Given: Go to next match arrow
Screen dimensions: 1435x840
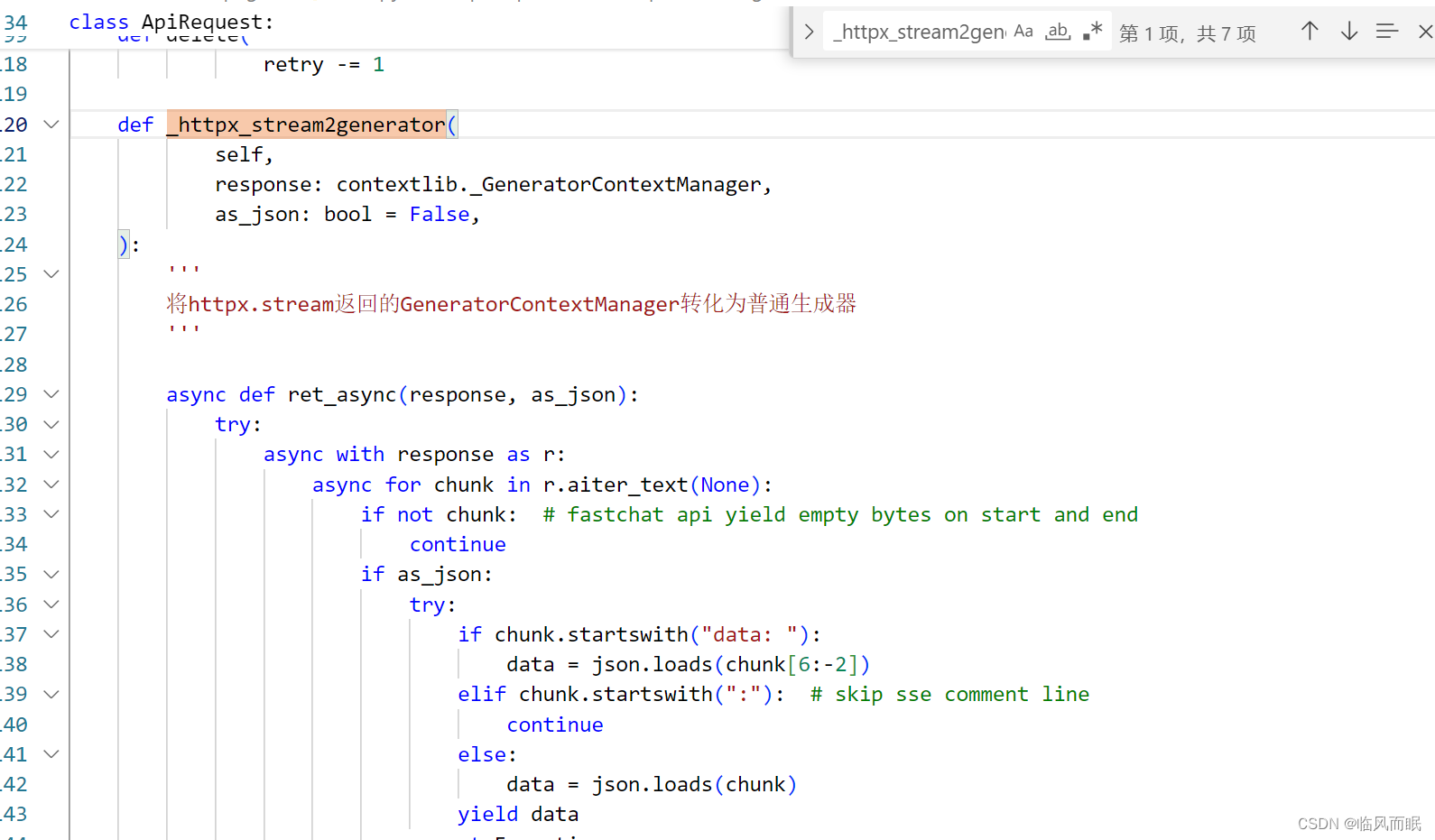Looking at the screenshot, I should [x=1349, y=32].
